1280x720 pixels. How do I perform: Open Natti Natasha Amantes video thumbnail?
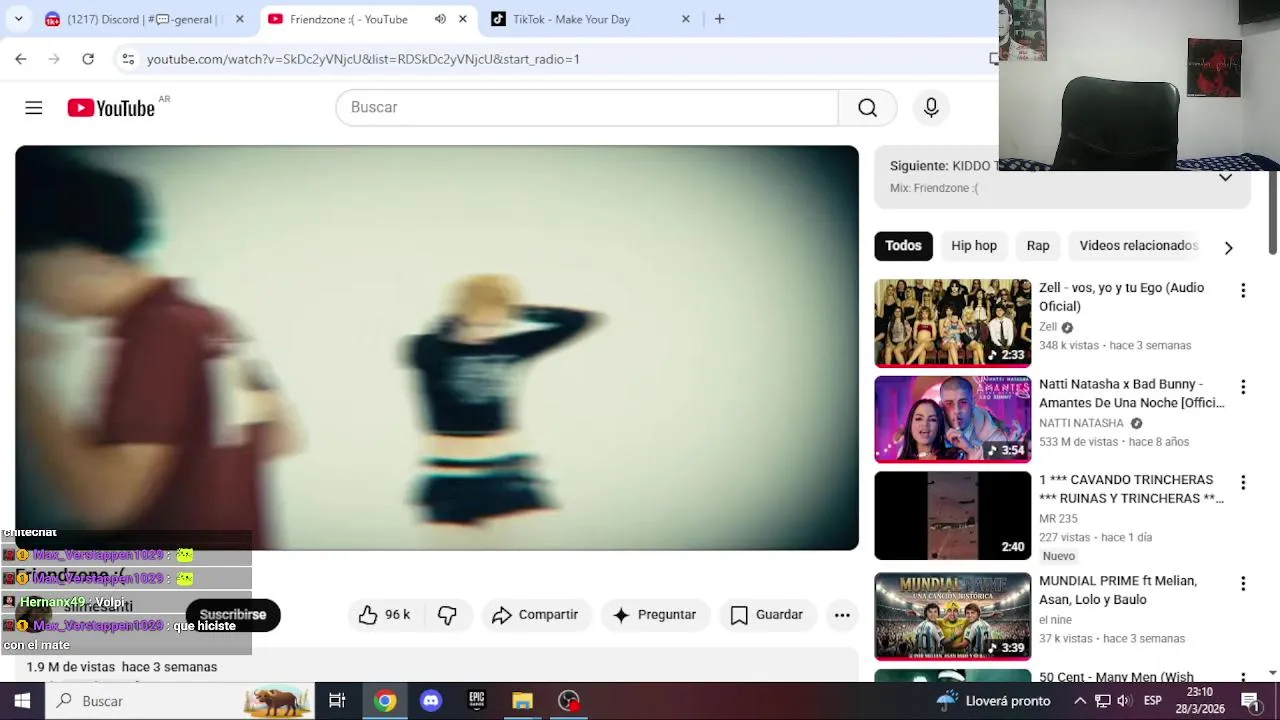952,419
